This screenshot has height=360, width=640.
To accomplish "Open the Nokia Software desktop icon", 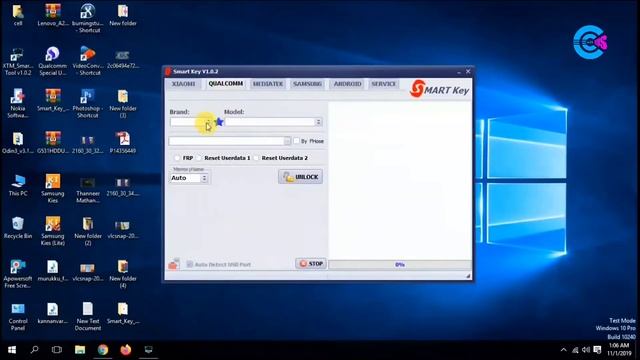I will click(18, 104).
